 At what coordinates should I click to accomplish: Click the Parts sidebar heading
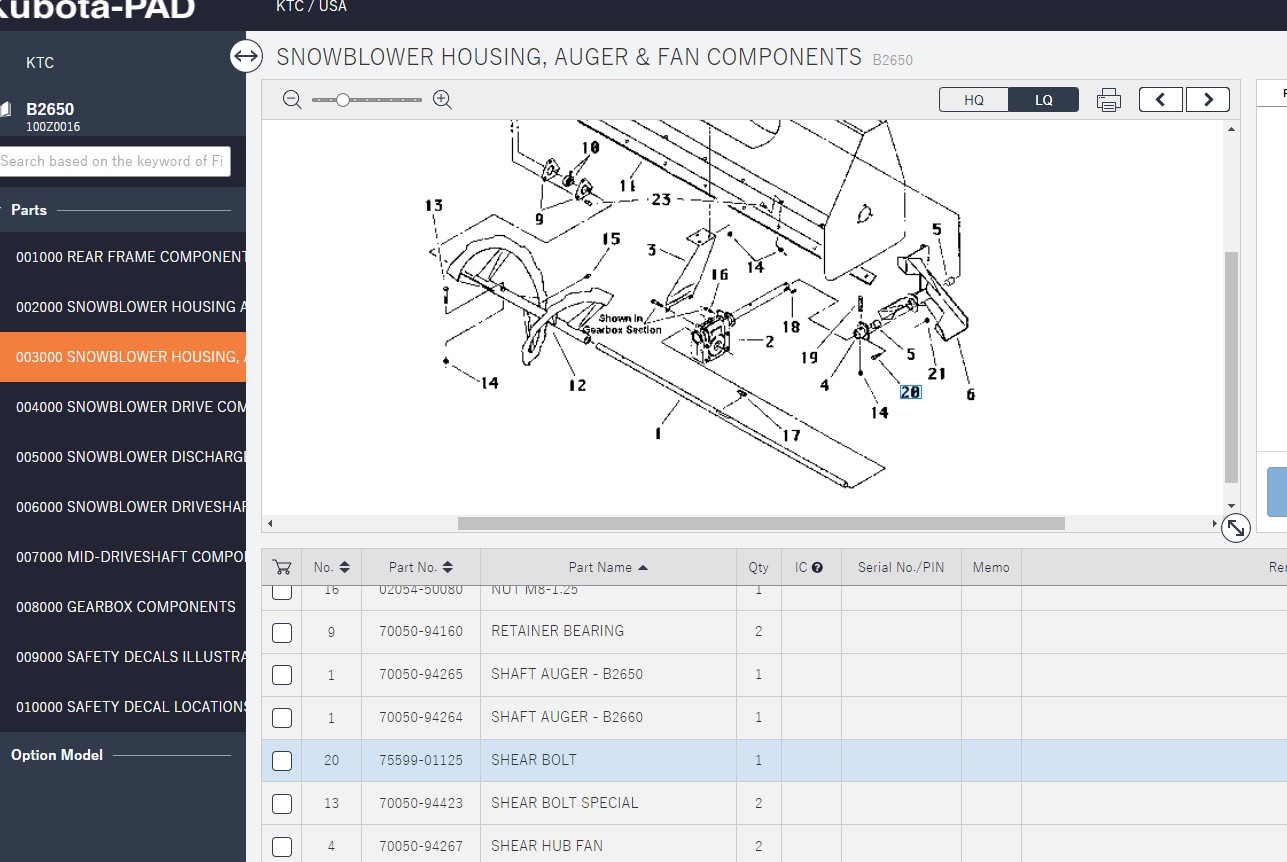click(x=29, y=210)
